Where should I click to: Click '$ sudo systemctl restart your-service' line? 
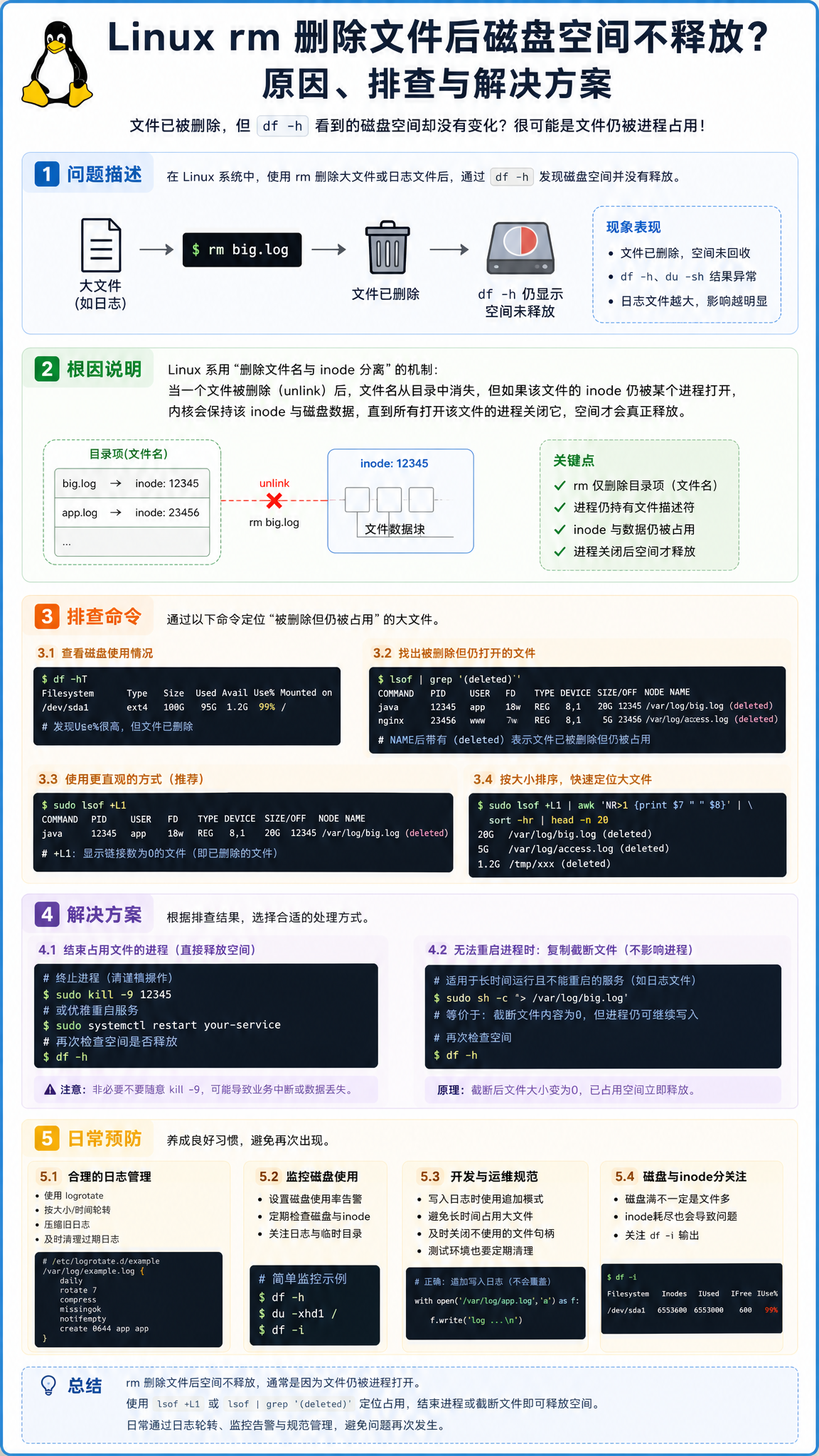[162, 1025]
